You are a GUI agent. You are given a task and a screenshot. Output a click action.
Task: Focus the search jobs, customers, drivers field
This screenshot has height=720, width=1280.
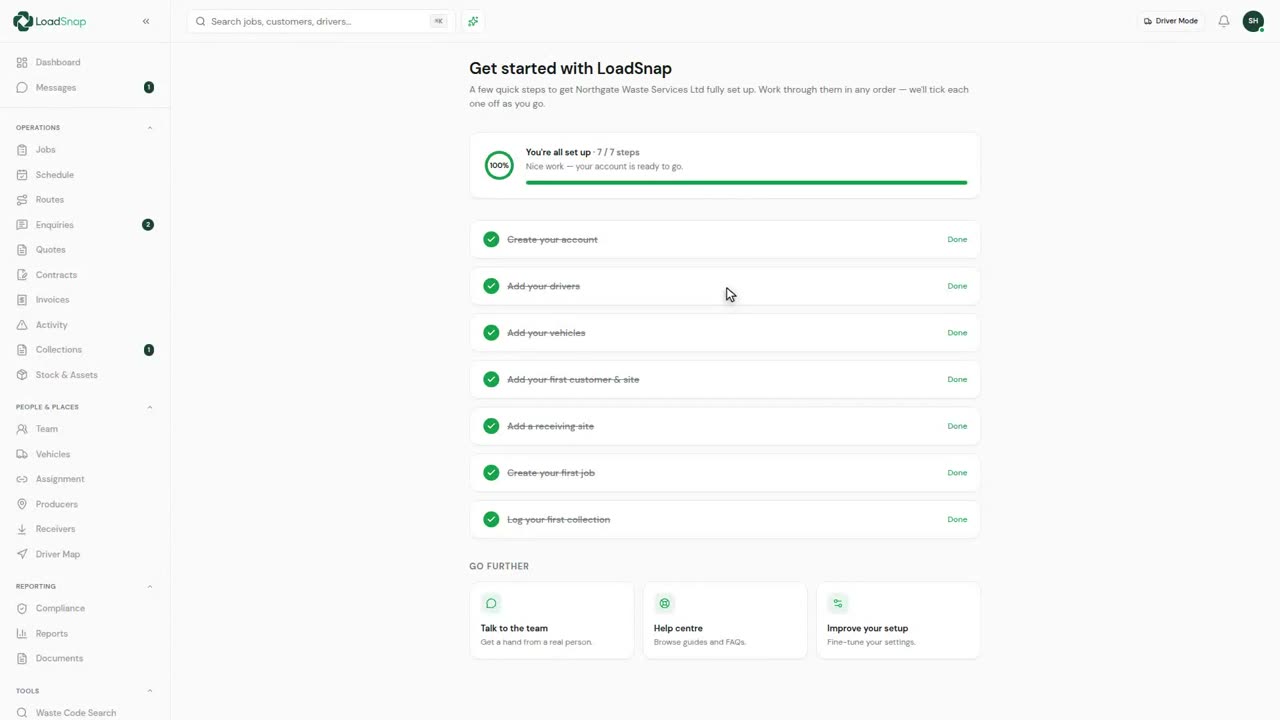pyautogui.click(x=321, y=21)
